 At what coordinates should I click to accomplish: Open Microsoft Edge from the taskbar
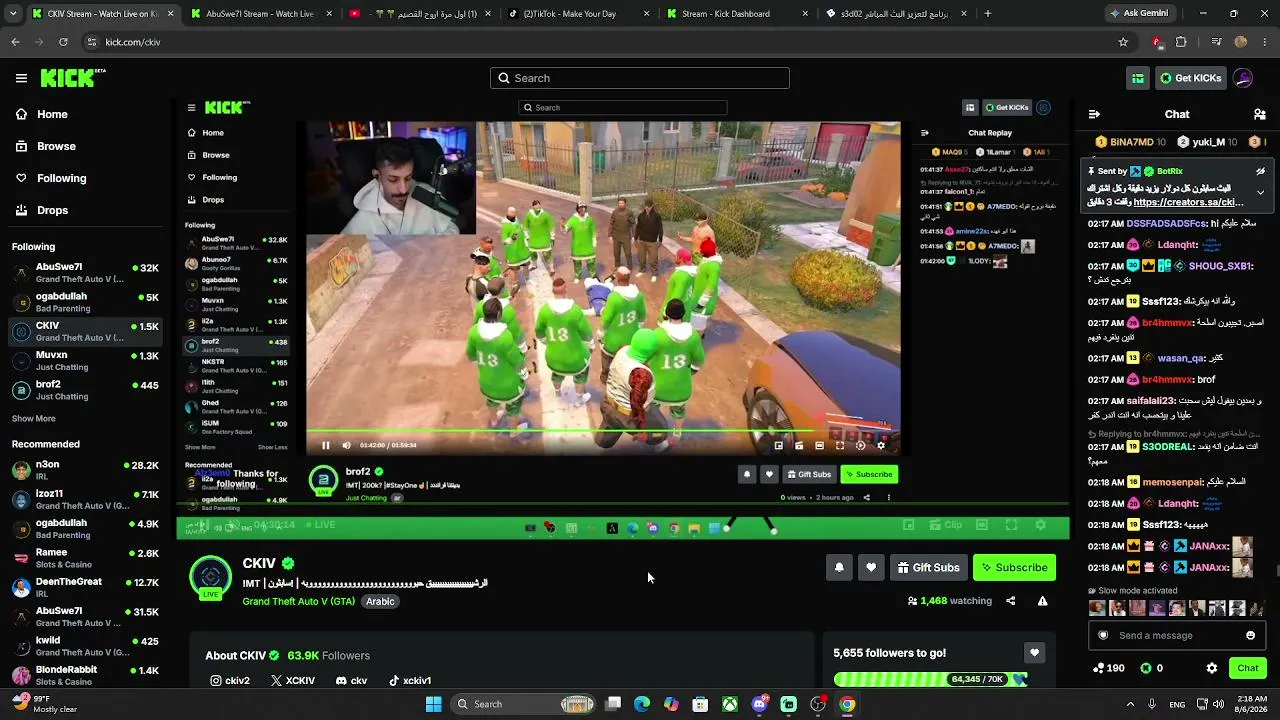coord(642,704)
